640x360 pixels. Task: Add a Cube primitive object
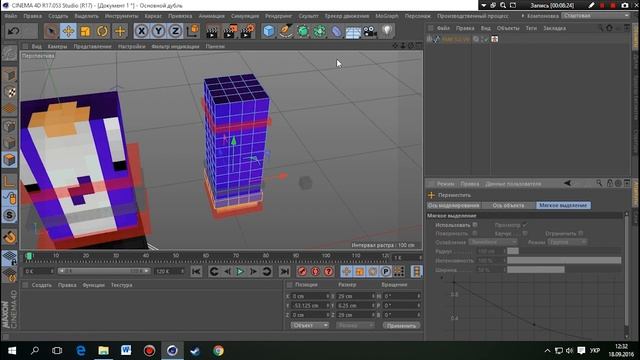269,31
